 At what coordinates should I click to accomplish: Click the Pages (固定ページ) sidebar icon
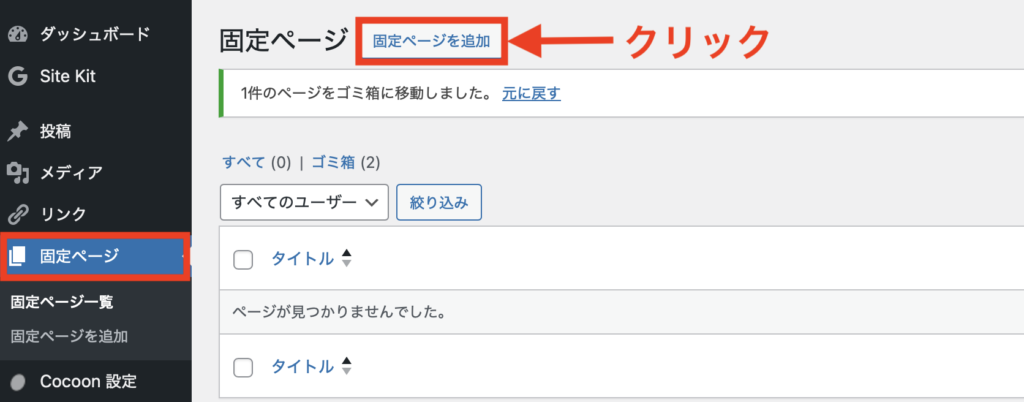pyautogui.click(x=18, y=257)
